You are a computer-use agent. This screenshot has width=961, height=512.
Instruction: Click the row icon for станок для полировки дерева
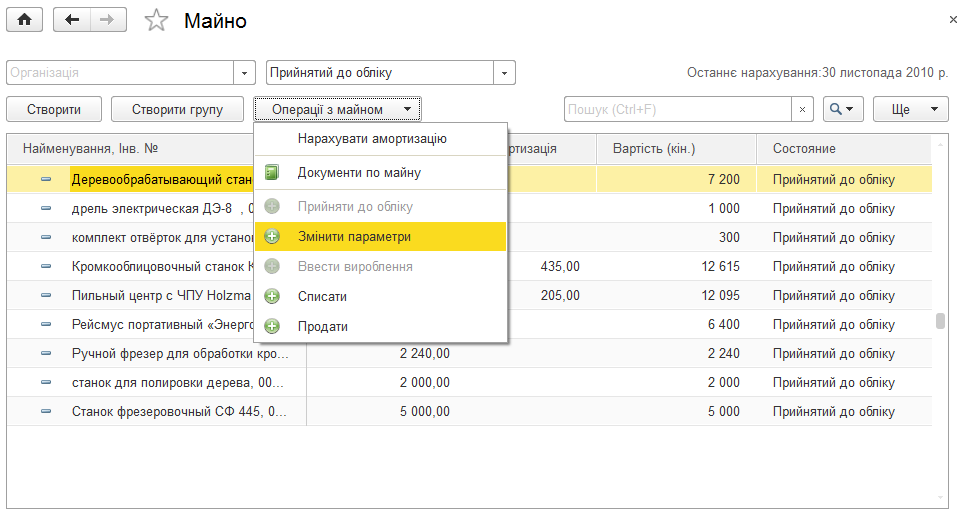coord(46,382)
